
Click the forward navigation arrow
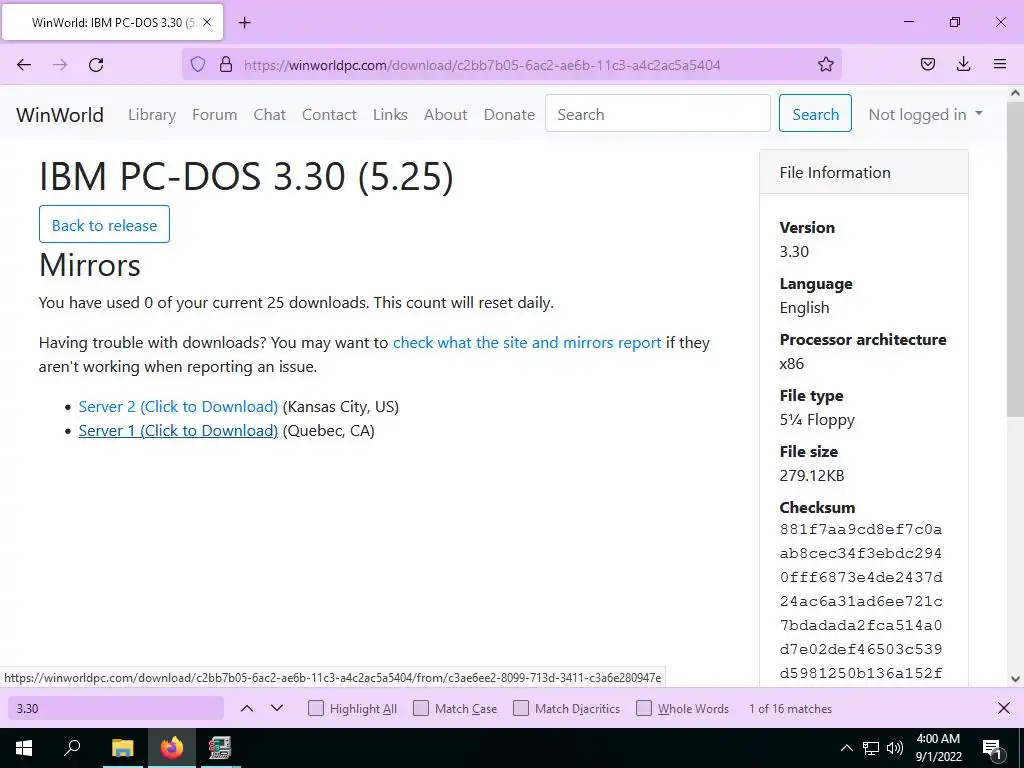60,65
